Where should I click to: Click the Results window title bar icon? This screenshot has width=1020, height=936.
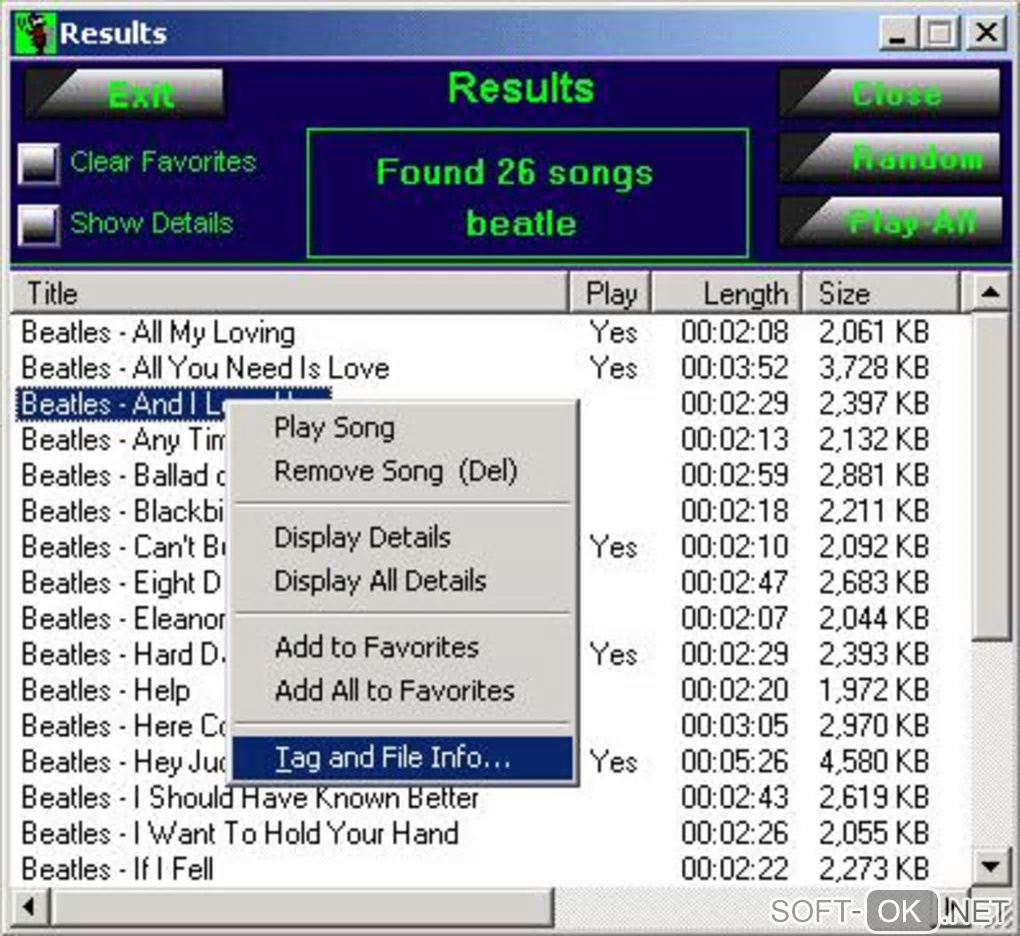coord(34,33)
